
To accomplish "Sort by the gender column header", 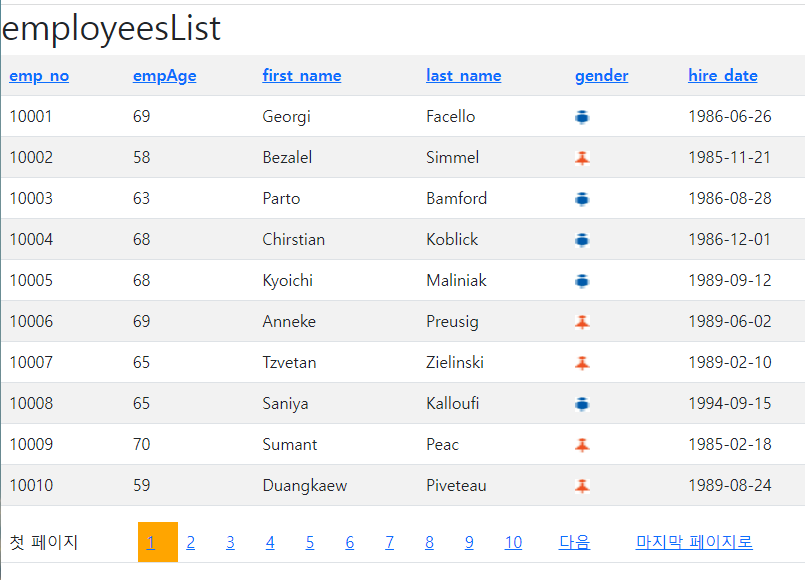I will click(x=602, y=76).
